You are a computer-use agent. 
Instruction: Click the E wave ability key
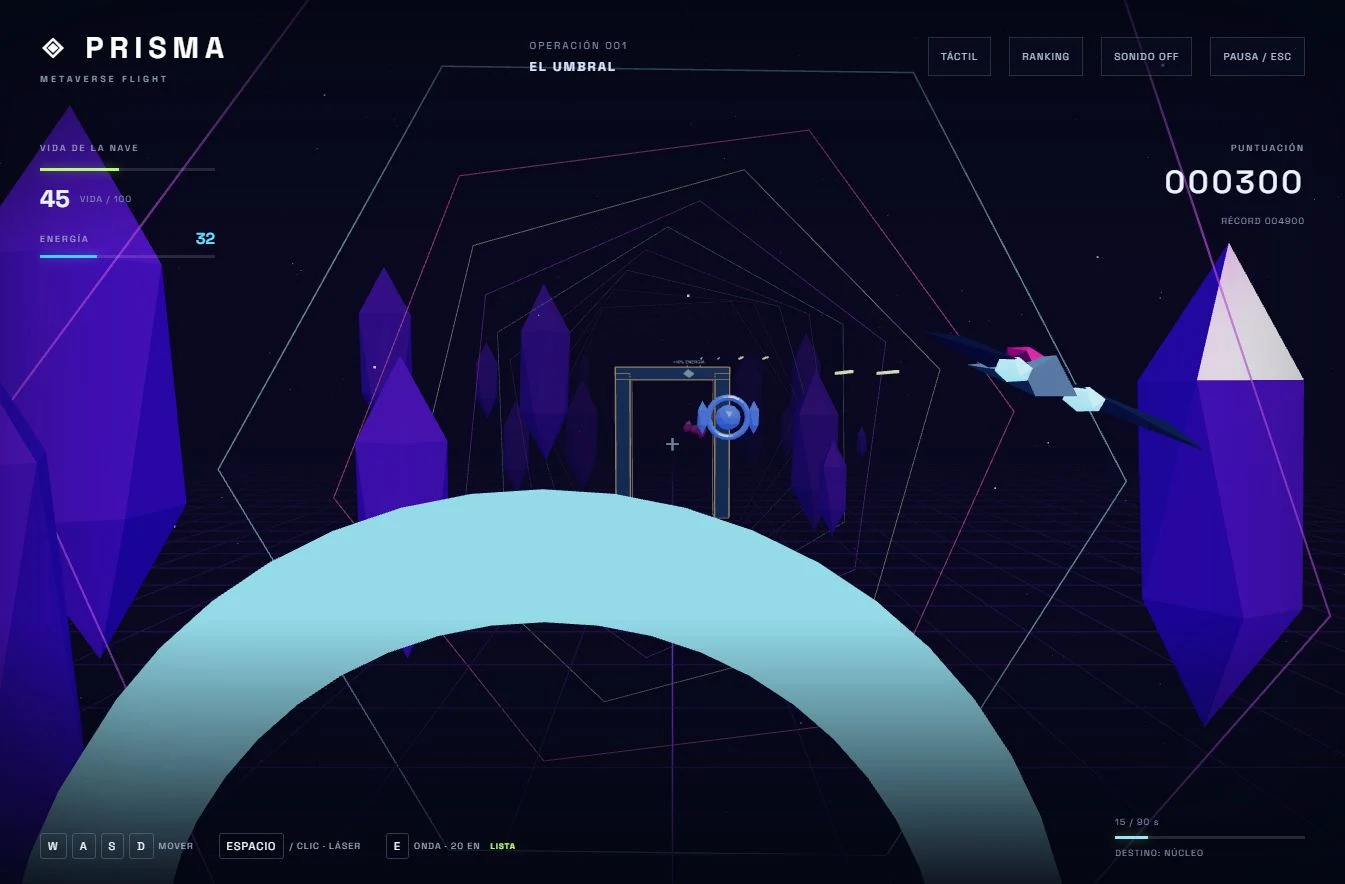point(397,846)
